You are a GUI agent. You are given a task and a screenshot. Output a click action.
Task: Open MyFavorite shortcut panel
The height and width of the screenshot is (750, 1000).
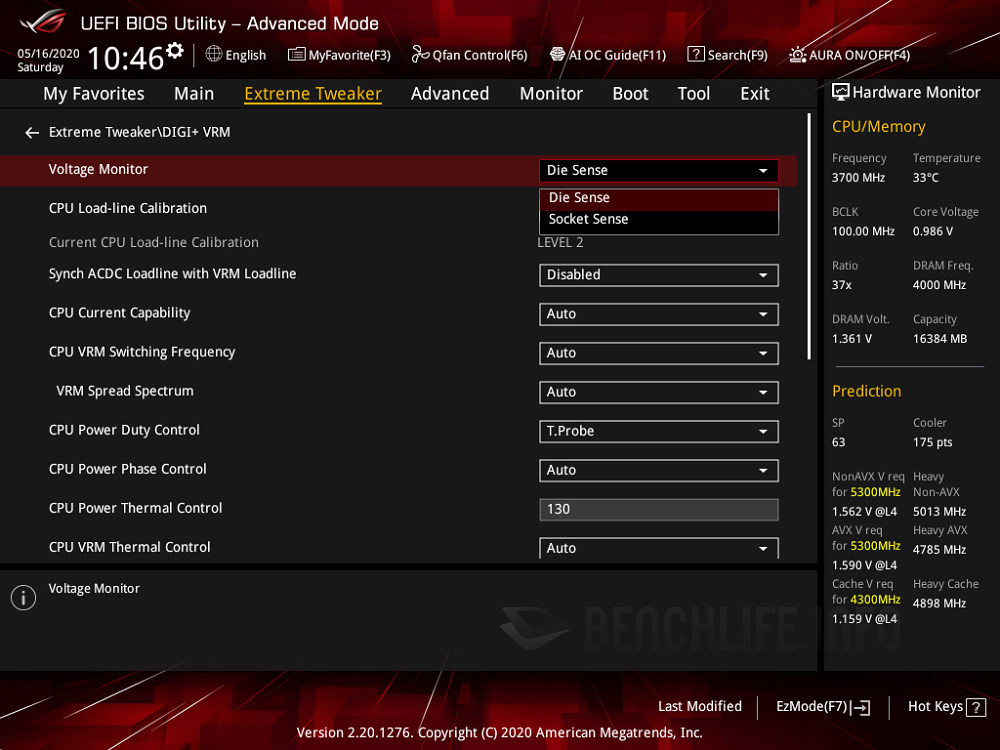(339, 55)
